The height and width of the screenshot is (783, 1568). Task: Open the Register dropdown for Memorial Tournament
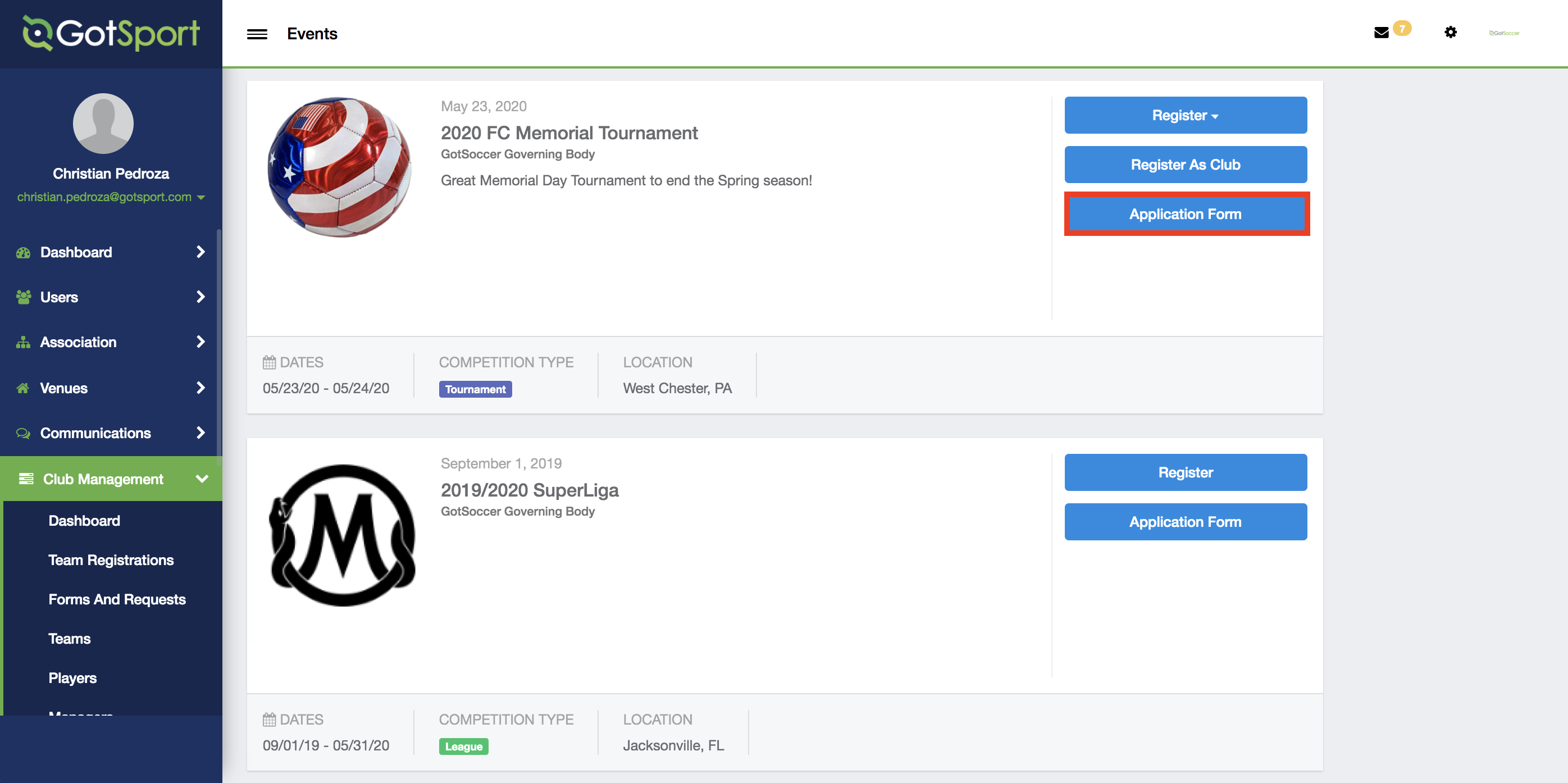click(x=1185, y=115)
